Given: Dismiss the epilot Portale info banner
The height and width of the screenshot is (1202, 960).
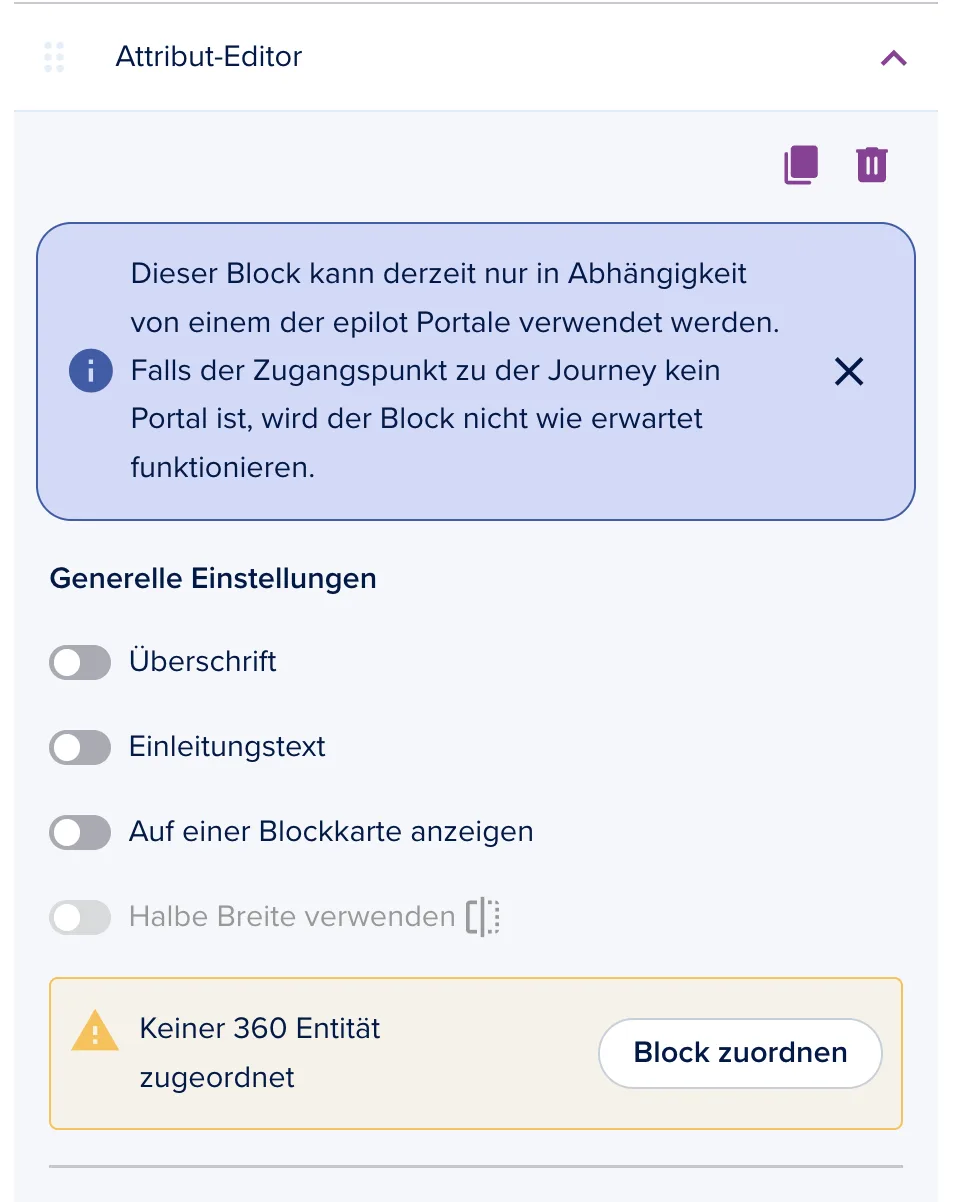Looking at the screenshot, I should coord(849,372).
